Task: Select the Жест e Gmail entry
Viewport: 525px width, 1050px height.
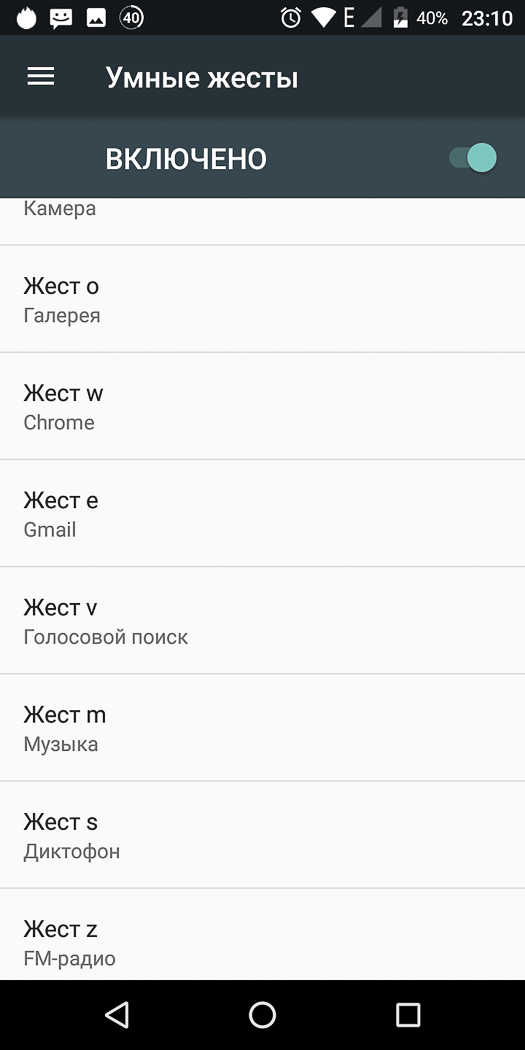Action: (x=262, y=513)
